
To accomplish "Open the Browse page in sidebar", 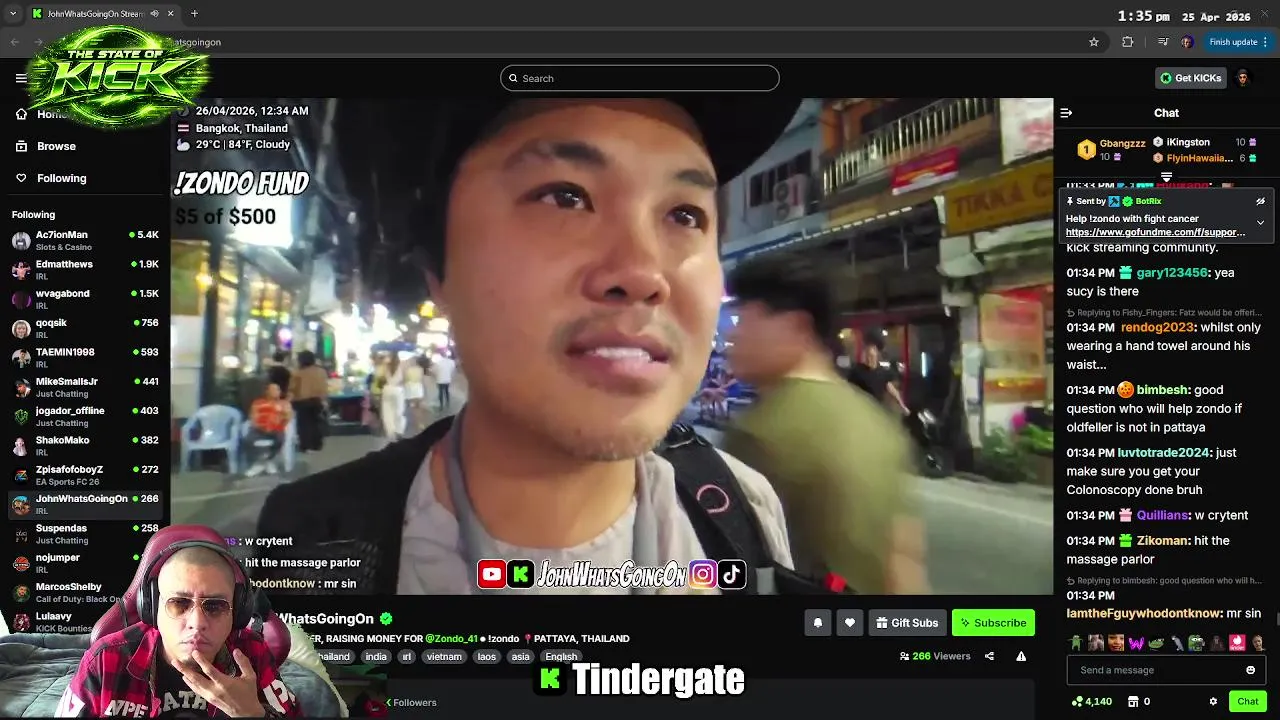I will (x=56, y=146).
